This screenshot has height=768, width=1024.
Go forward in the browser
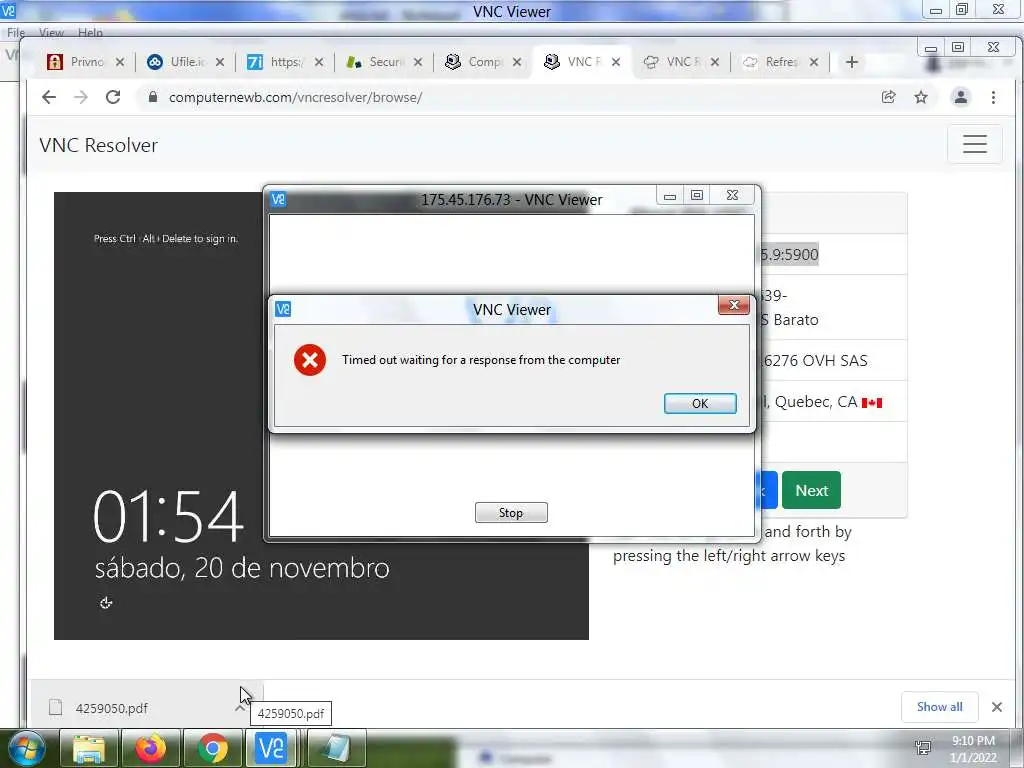pyautogui.click(x=80, y=97)
